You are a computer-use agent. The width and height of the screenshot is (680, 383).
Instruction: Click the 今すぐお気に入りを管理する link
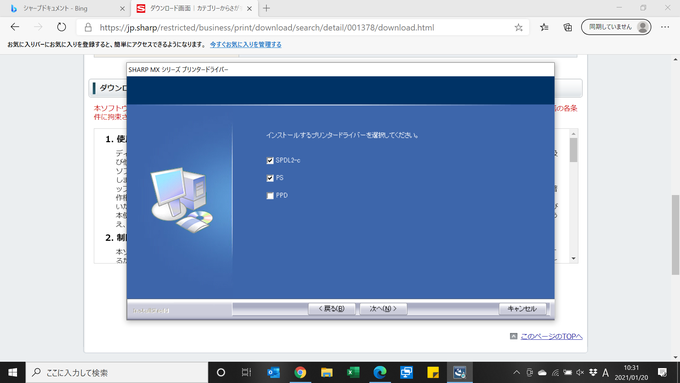(245, 45)
